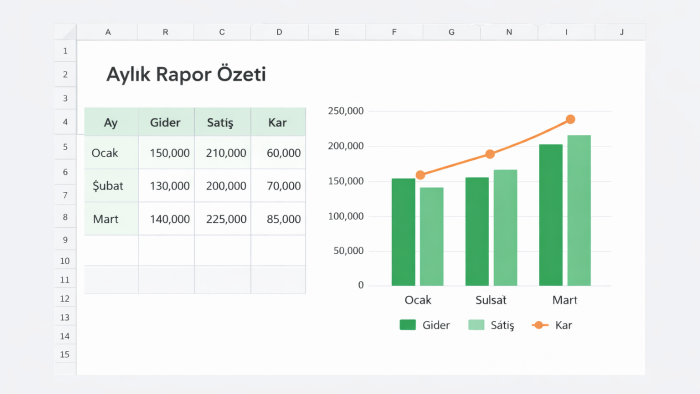Screen dimensions: 700x394
Task: Click the 250,000 axis label
Action: point(346,111)
